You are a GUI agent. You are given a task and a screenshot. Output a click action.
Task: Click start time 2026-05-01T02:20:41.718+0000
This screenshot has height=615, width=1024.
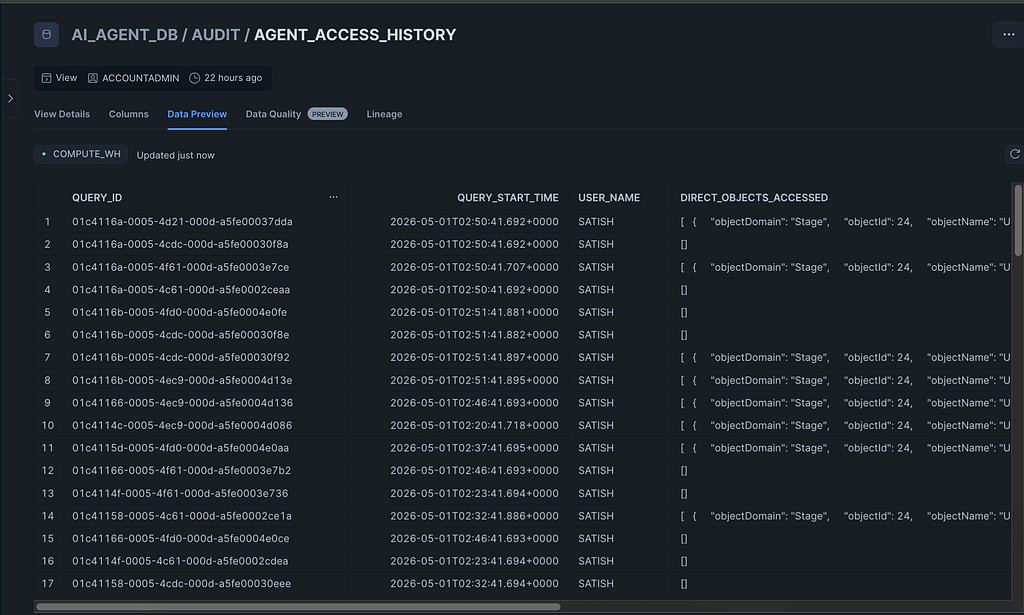point(474,426)
